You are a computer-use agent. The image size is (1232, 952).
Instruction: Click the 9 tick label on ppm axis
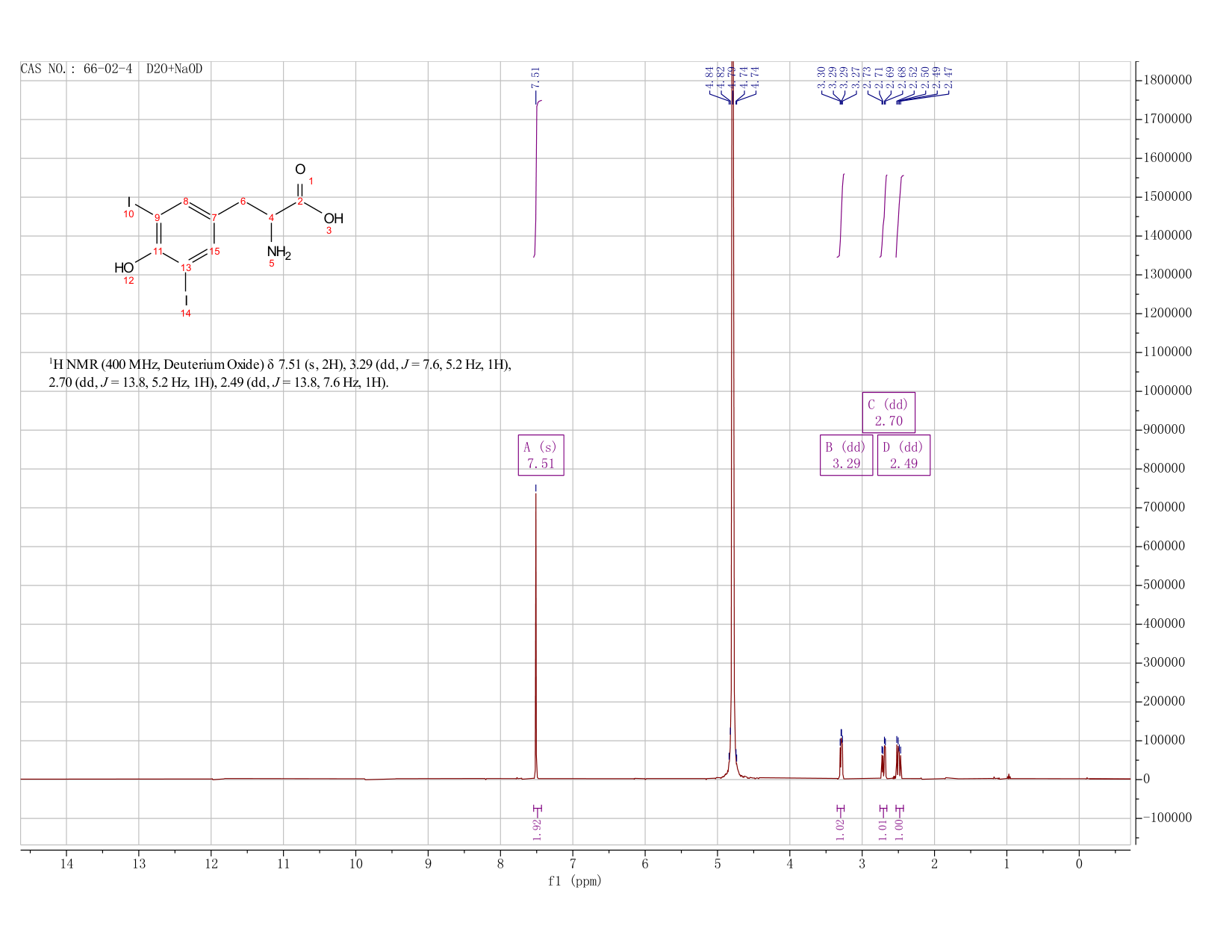click(428, 865)
